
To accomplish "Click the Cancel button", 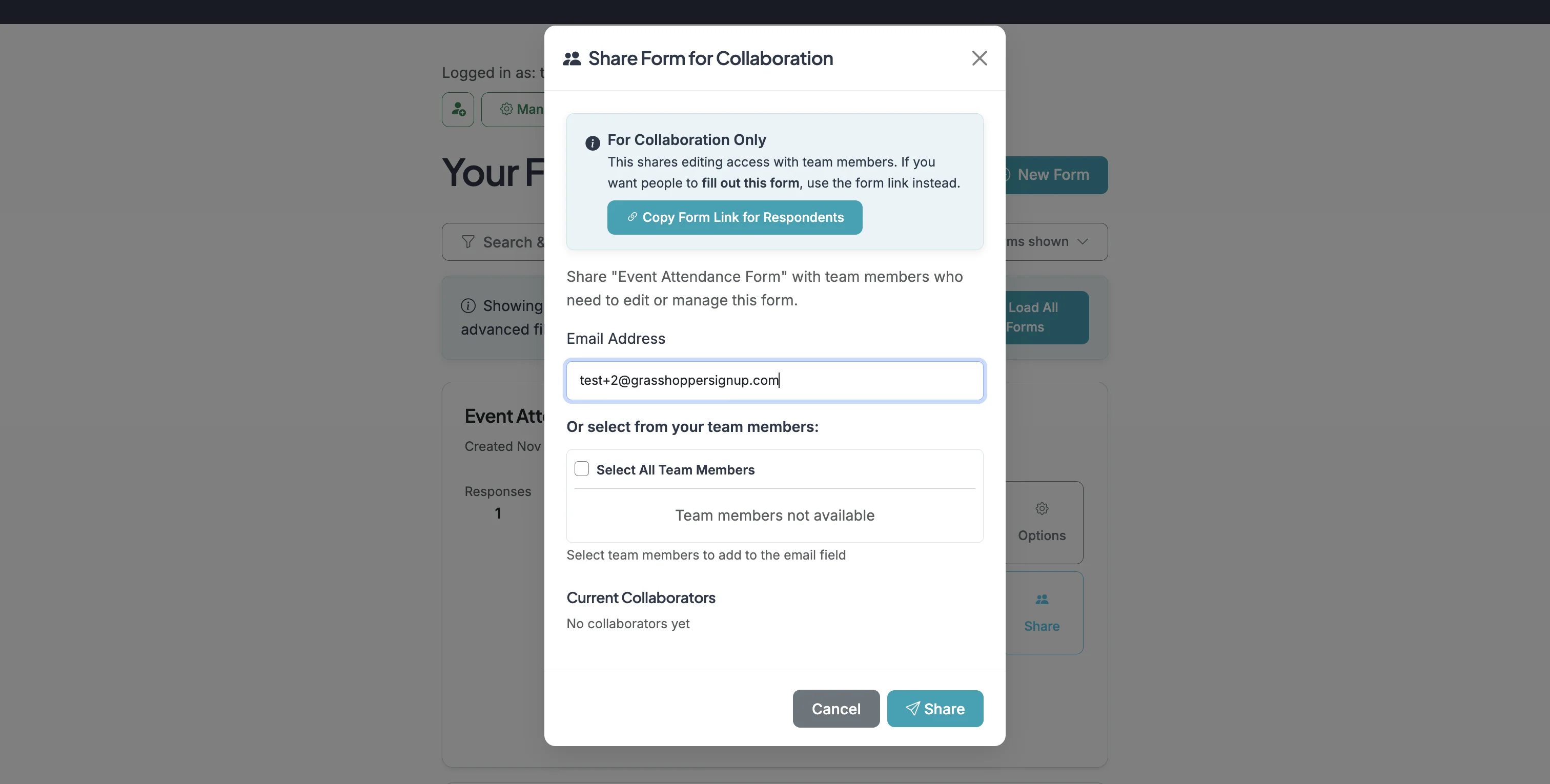I will pyautogui.click(x=836, y=708).
